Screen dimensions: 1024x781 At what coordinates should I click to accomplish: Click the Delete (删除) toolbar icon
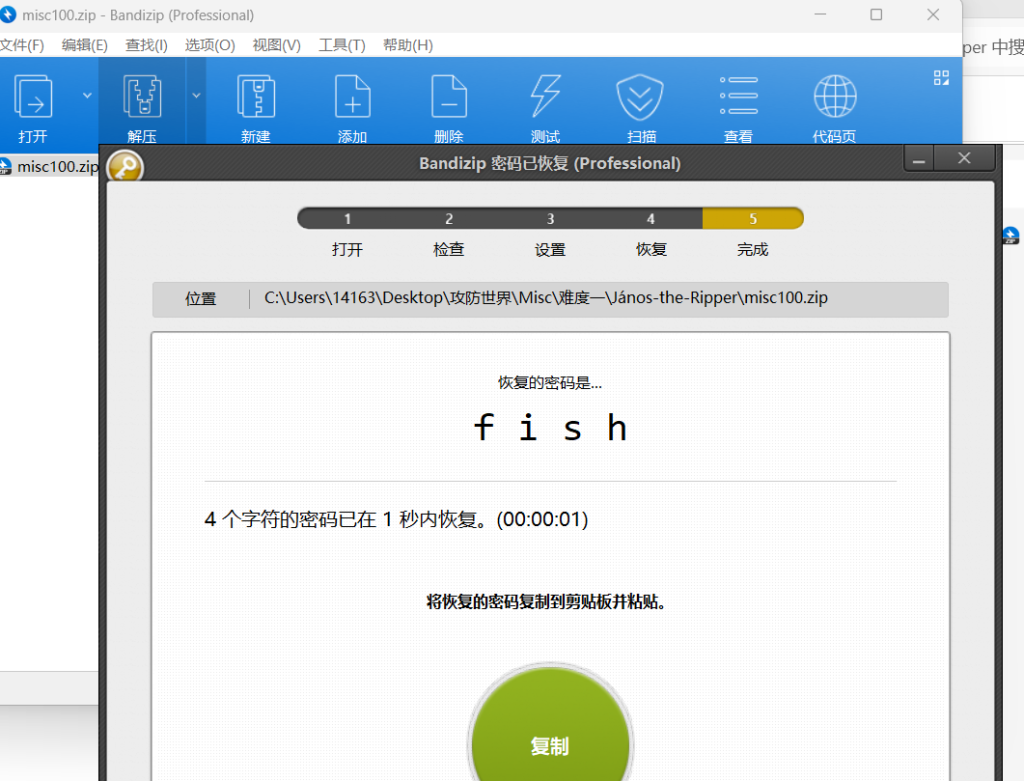click(x=448, y=98)
